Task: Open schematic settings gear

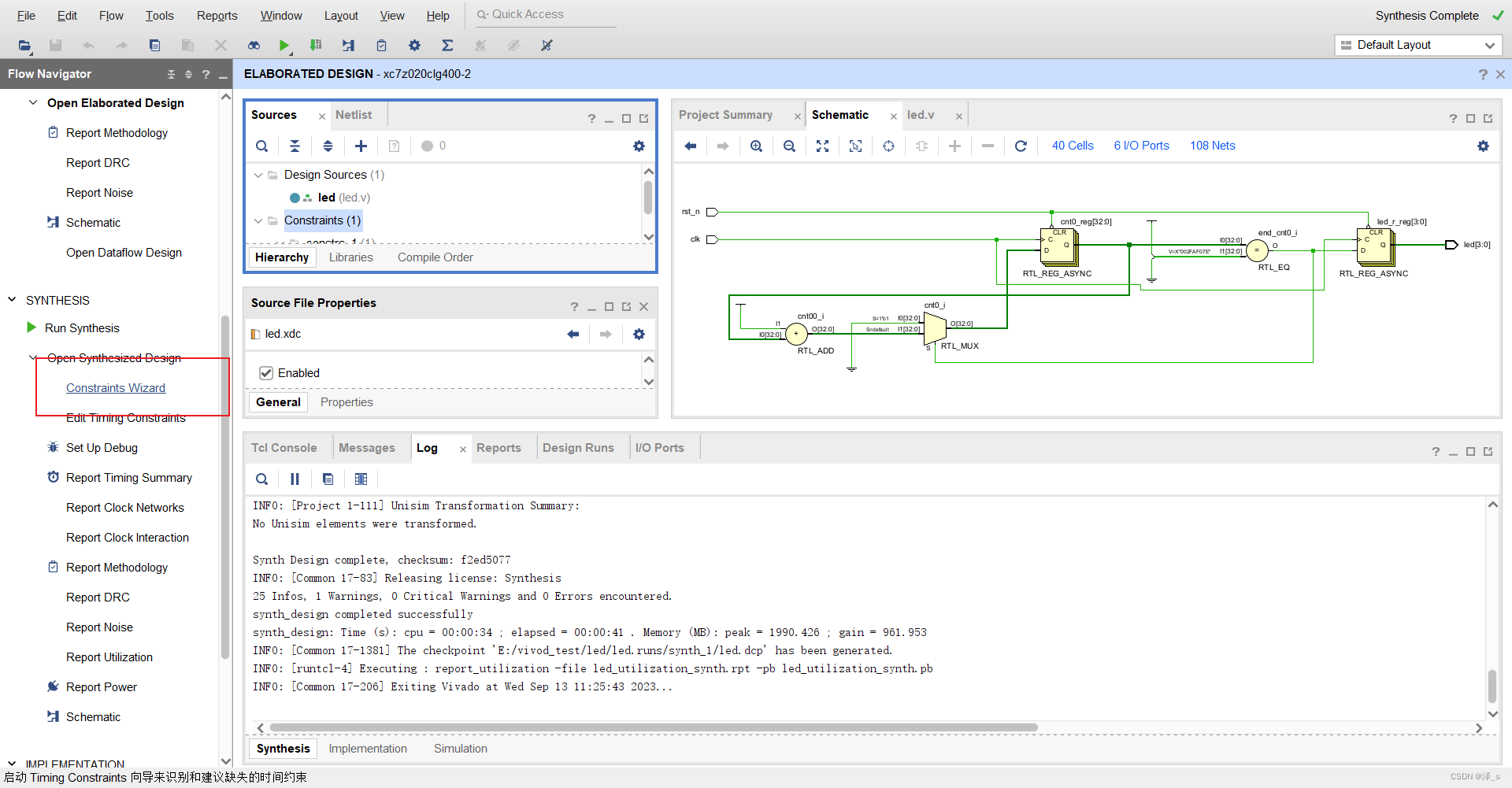Action: [1483, 146]
